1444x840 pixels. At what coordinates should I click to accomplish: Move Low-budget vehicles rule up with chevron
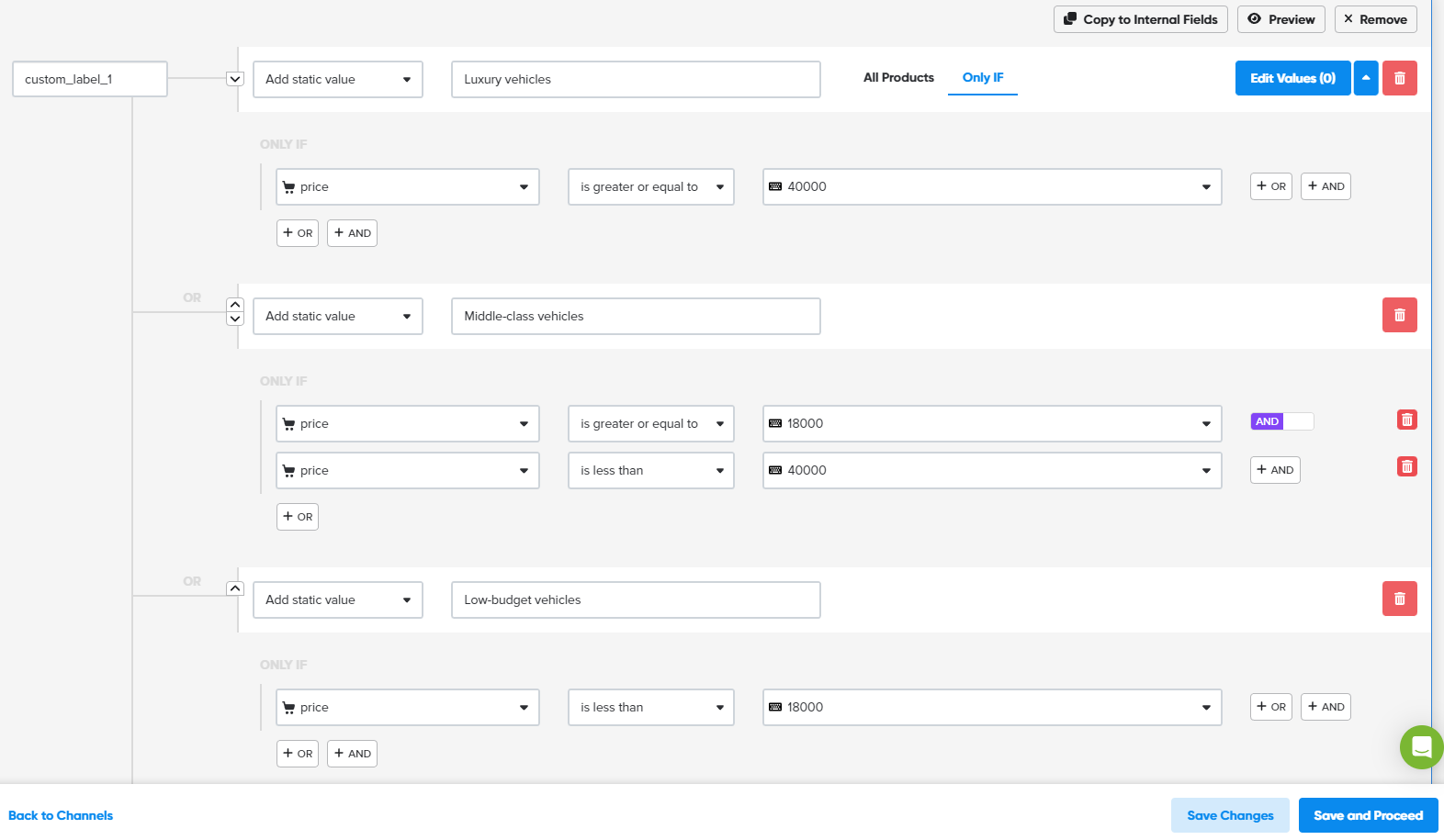point(235,588)
